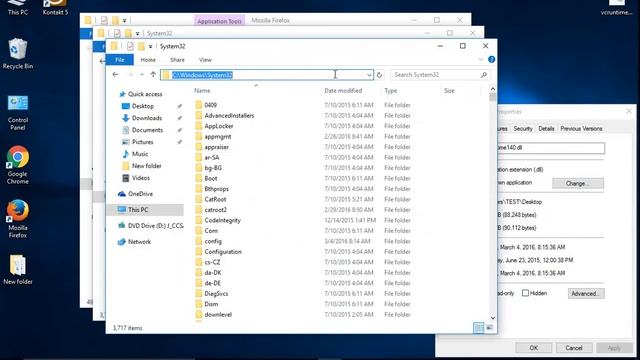This screenshot has width=640, height=360.
Task: Select Desktop in navigation pane
Action: (142, 106)
